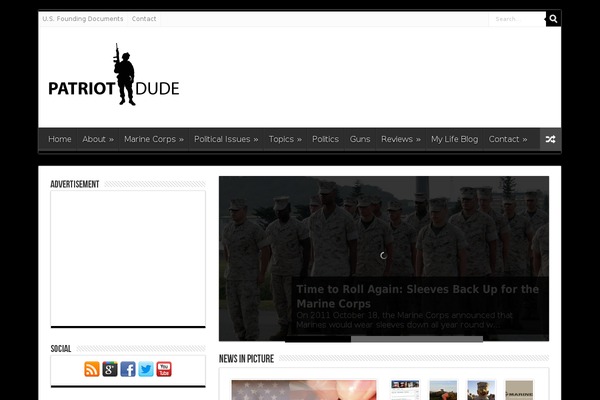The width and height of the screenshot is (600, 400).
Task: Click the search magnifier icon
Action: coord(553,19)
